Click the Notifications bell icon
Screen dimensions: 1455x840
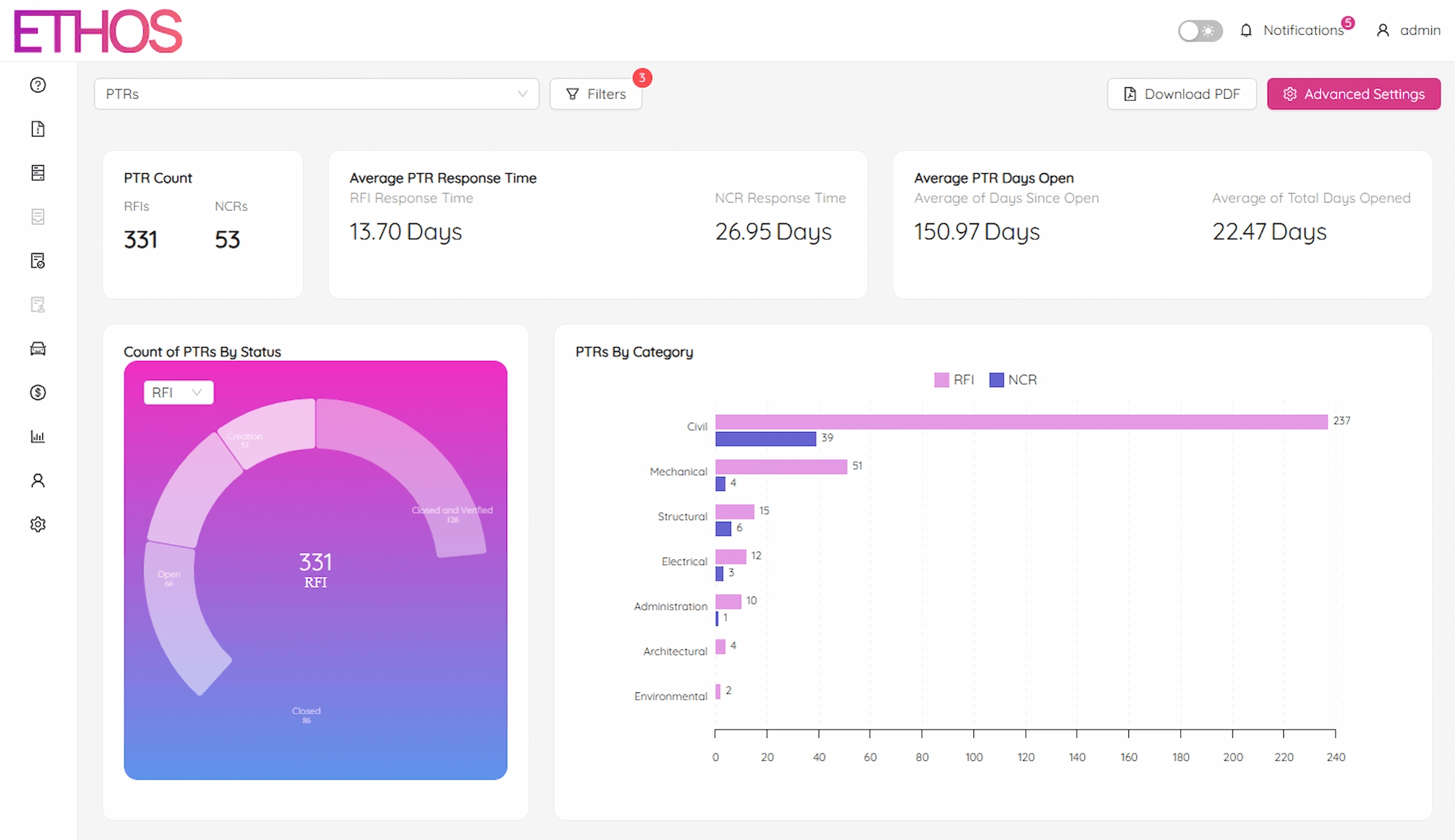click(x=1245, y=30)
